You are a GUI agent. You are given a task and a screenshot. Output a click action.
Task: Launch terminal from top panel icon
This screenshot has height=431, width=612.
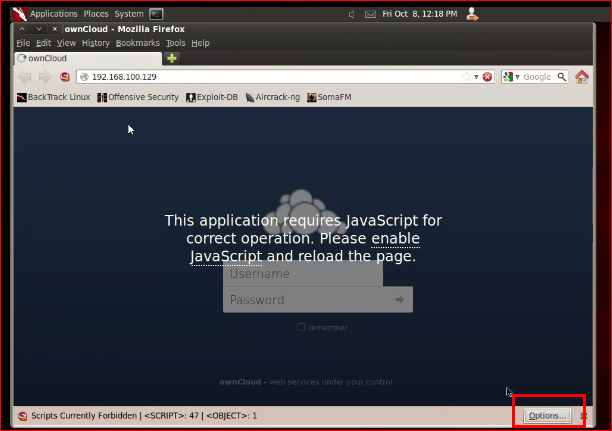156,14
